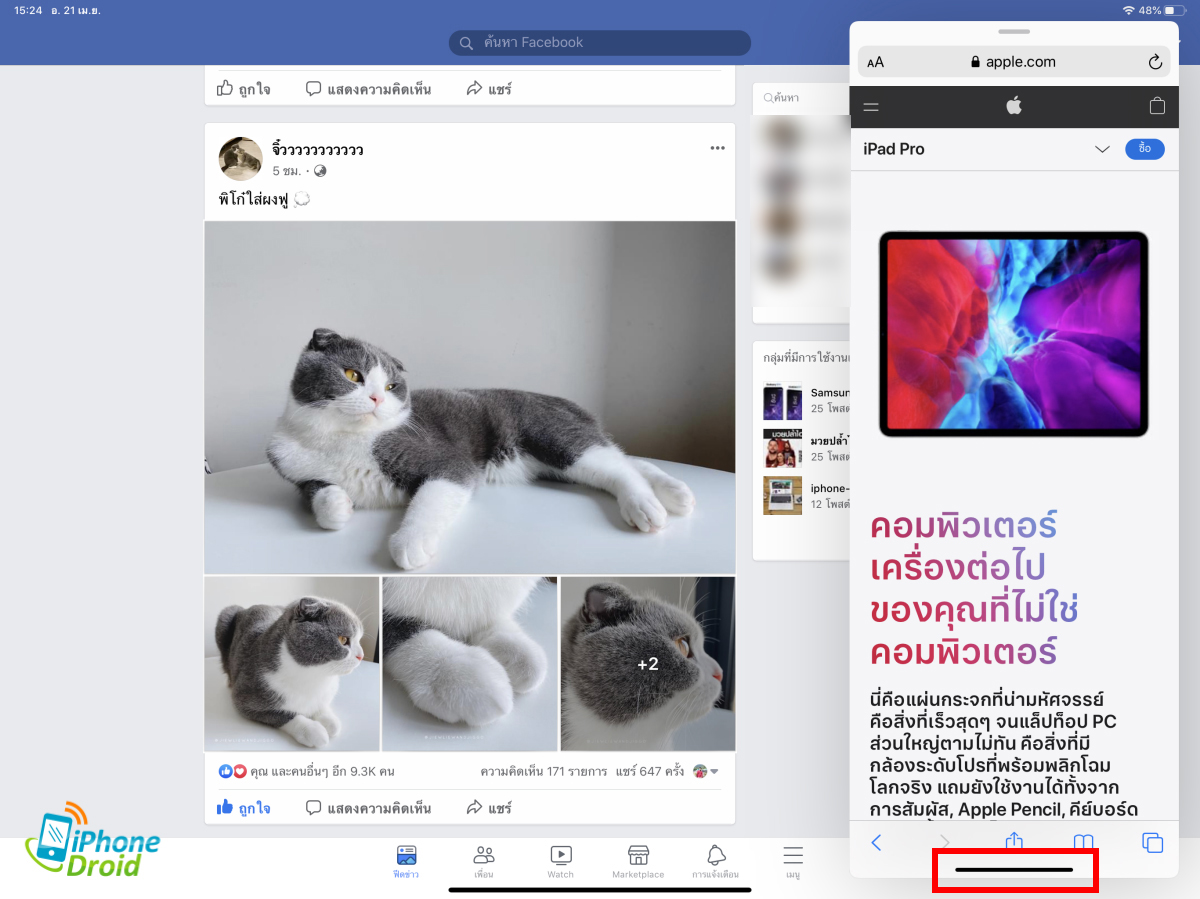Open the เพื่อน friends tab
Image resolution: width=1200 pixels, height=899 pixels.
484,861
